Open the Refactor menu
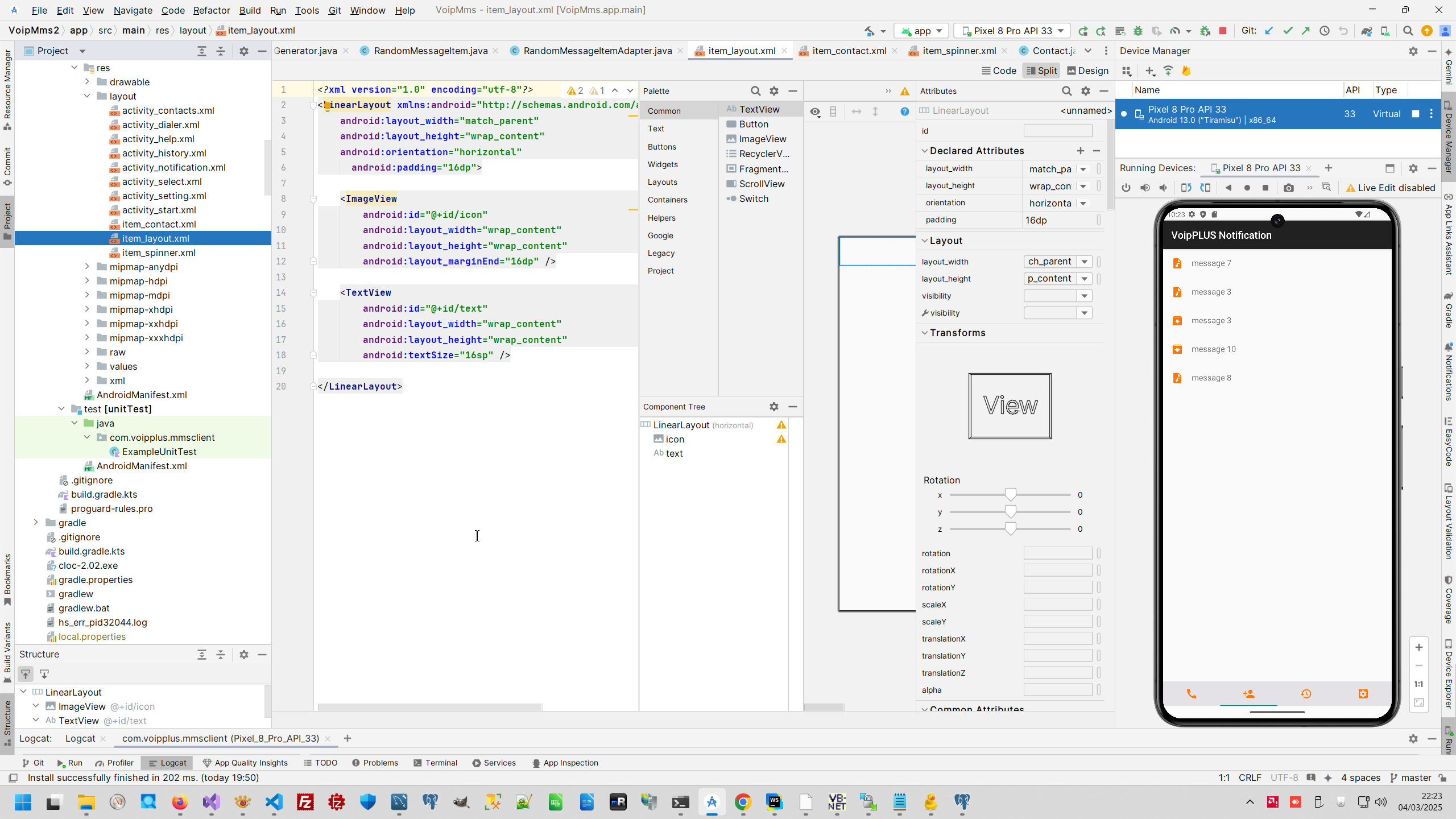Viewport: 1456px width, 819px height. pyautogui.click(x=211, y=10)
